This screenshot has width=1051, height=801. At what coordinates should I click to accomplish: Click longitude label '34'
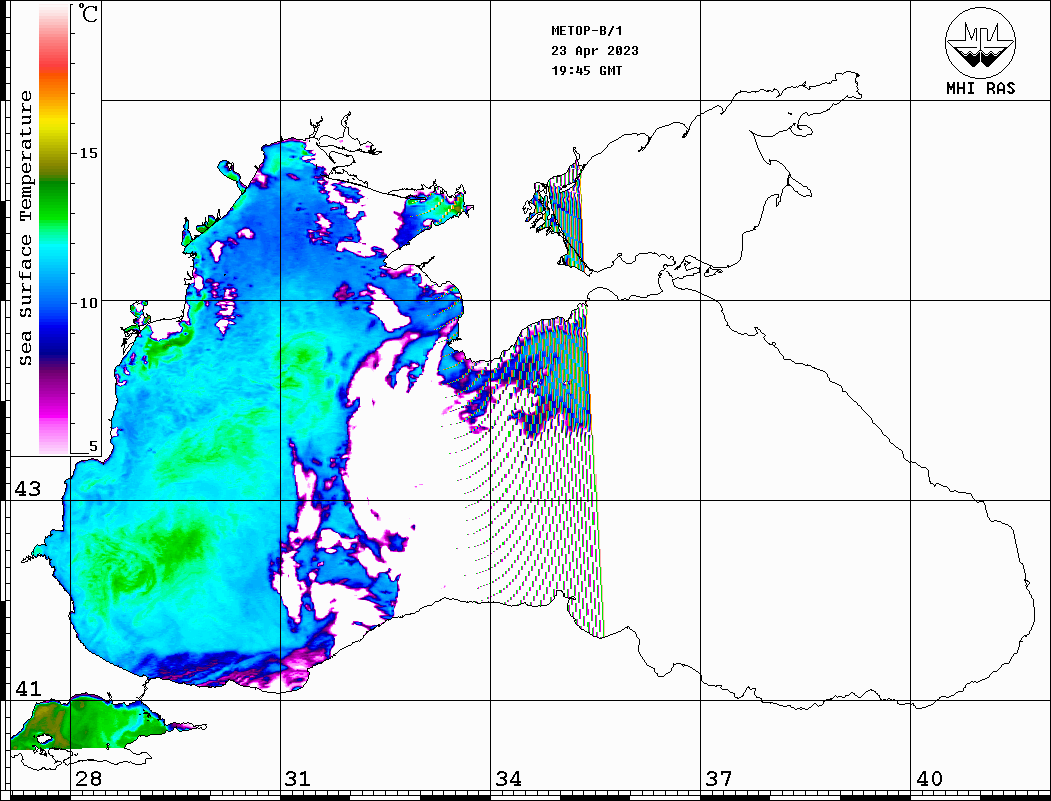(508, 779)
